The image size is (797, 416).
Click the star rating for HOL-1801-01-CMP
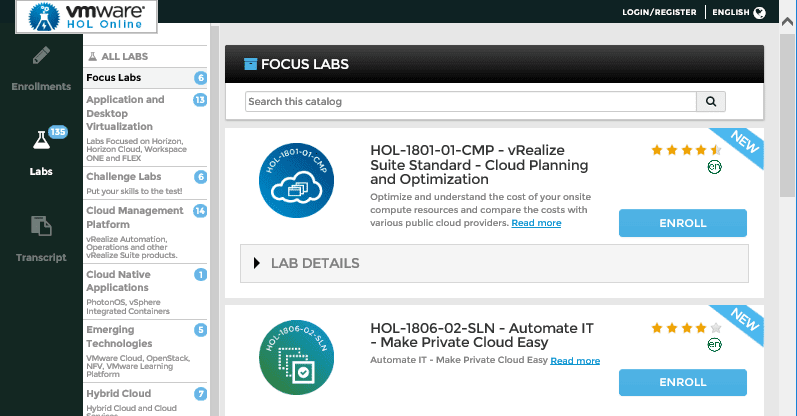point(685,150)
